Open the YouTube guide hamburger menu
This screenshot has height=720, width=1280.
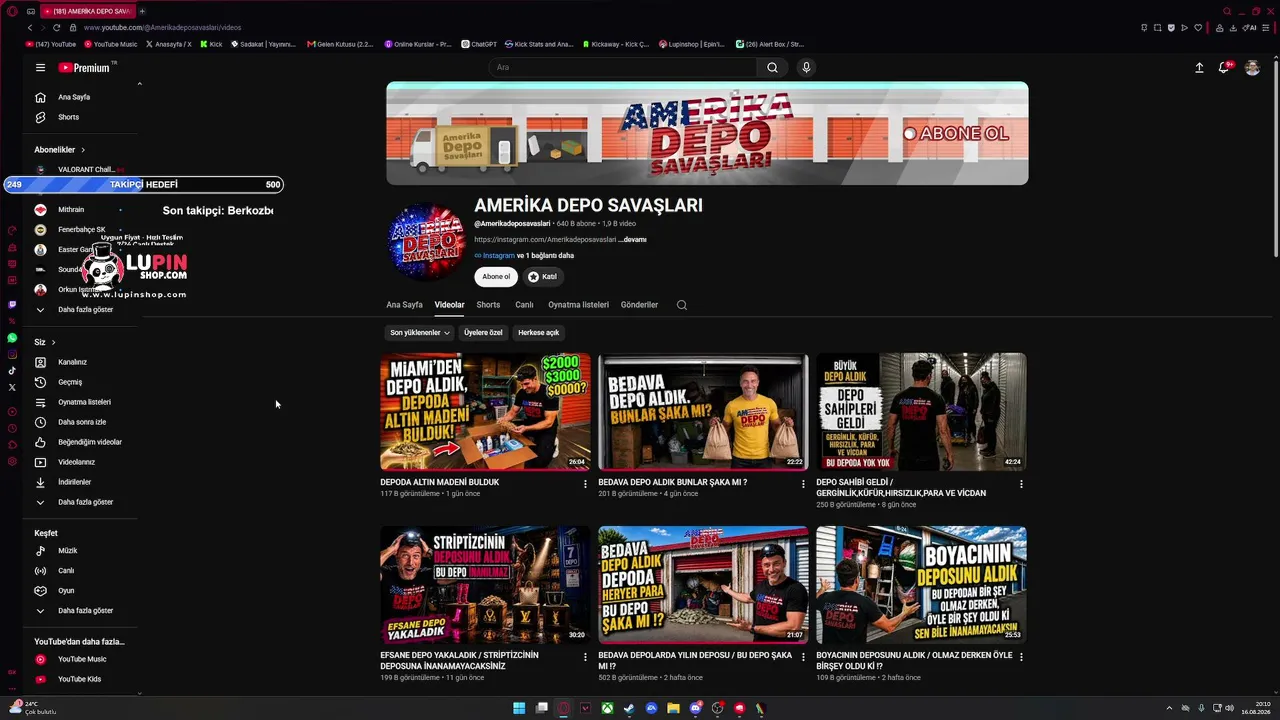pos(40,68)
